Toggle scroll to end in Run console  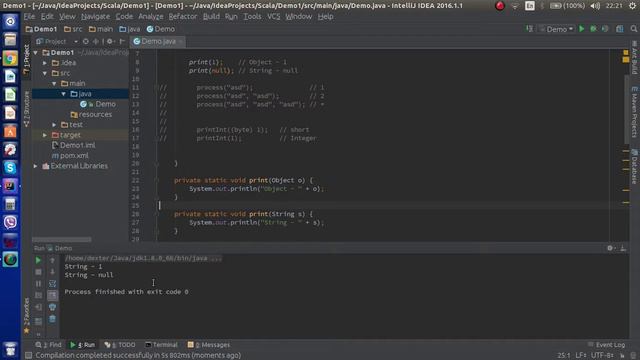(x=52, y=295)
